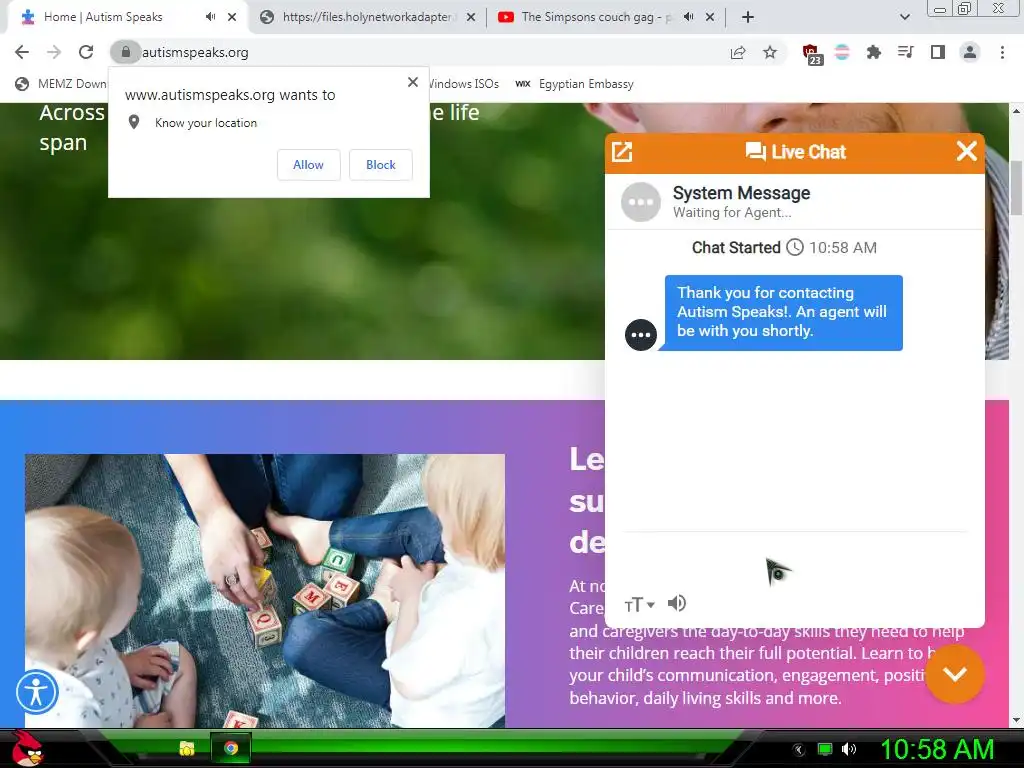Click the network monitor tray icon

click(x=825, y=749)
